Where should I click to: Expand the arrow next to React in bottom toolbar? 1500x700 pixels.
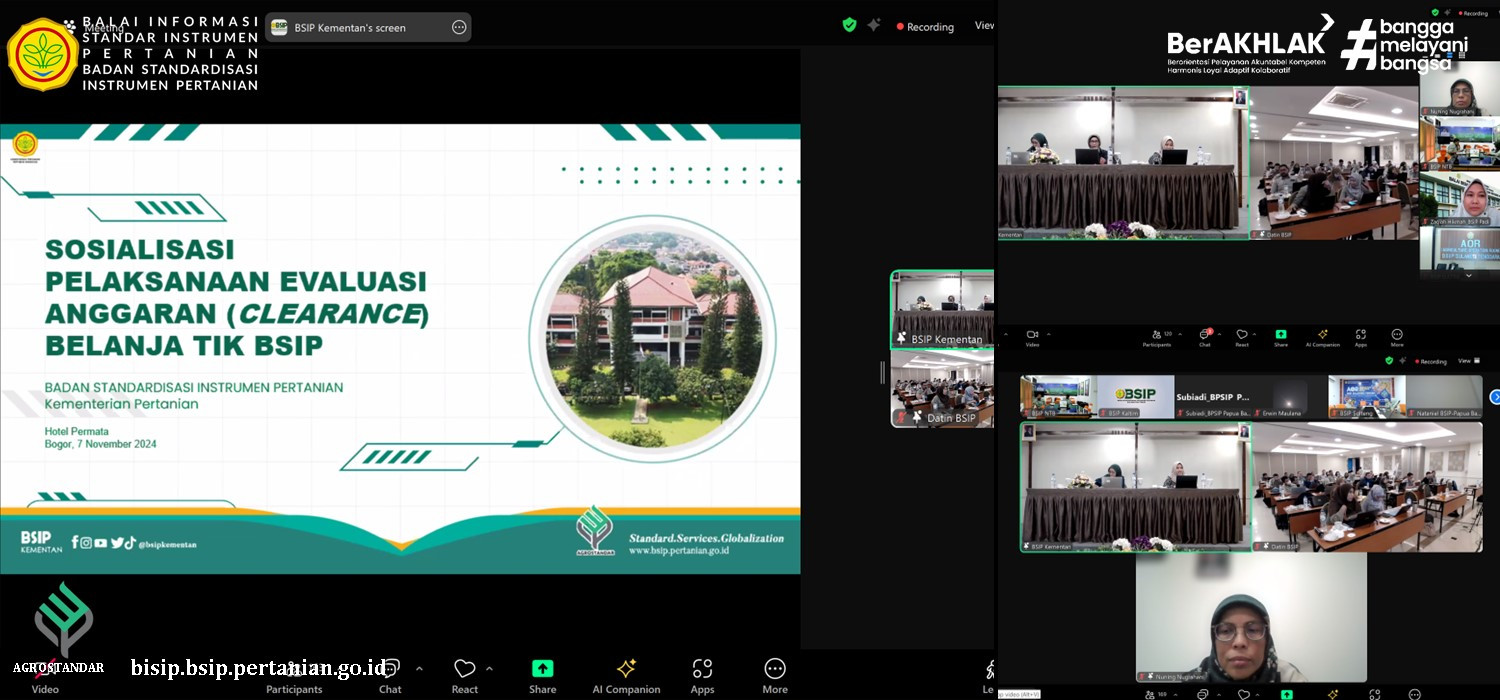tap(489, 668)
